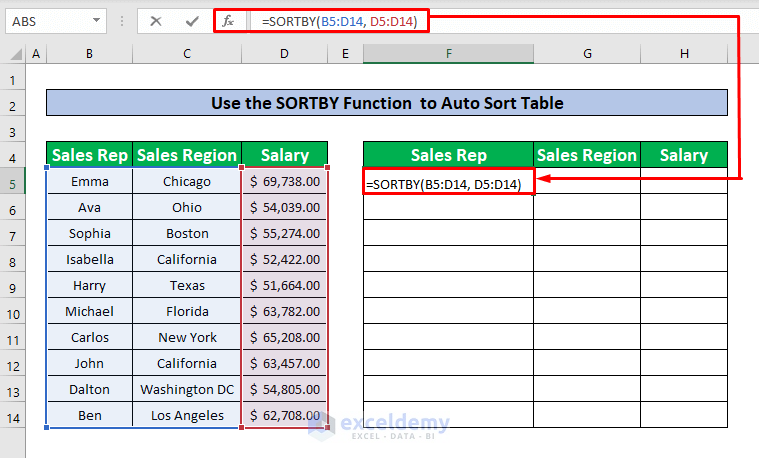Screen dimensions: 759x458
Task: Click the Insert Function fx icon
Action: pos(228,20)
